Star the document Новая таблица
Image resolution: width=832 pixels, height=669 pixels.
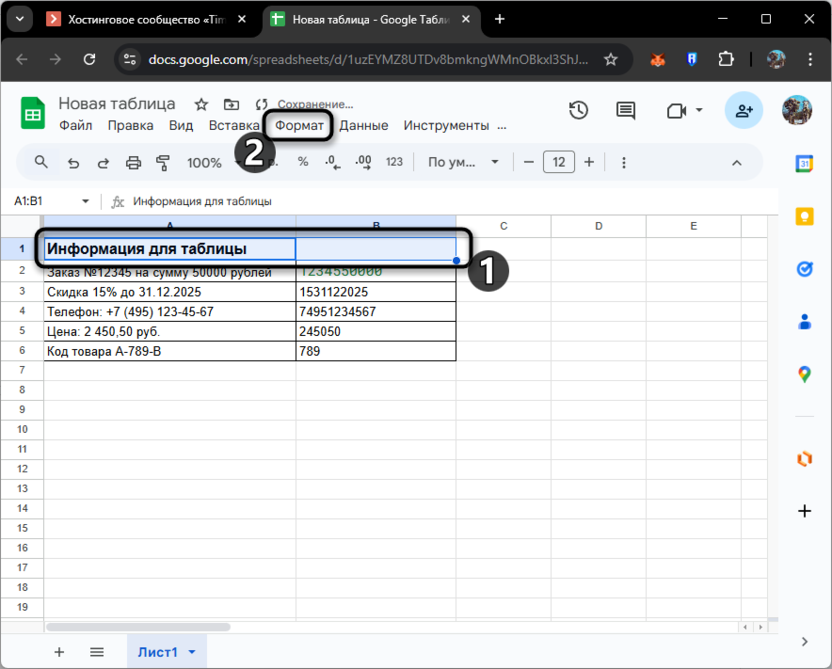pos(201,104)
